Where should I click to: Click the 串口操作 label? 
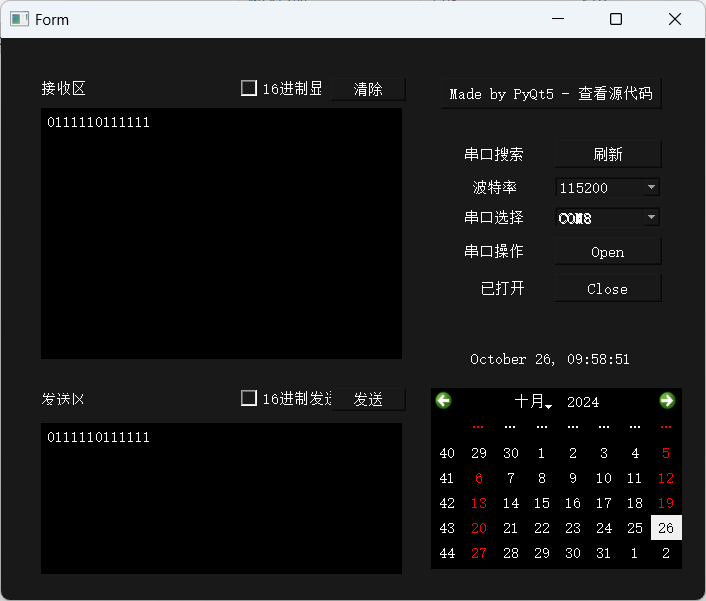494,251
